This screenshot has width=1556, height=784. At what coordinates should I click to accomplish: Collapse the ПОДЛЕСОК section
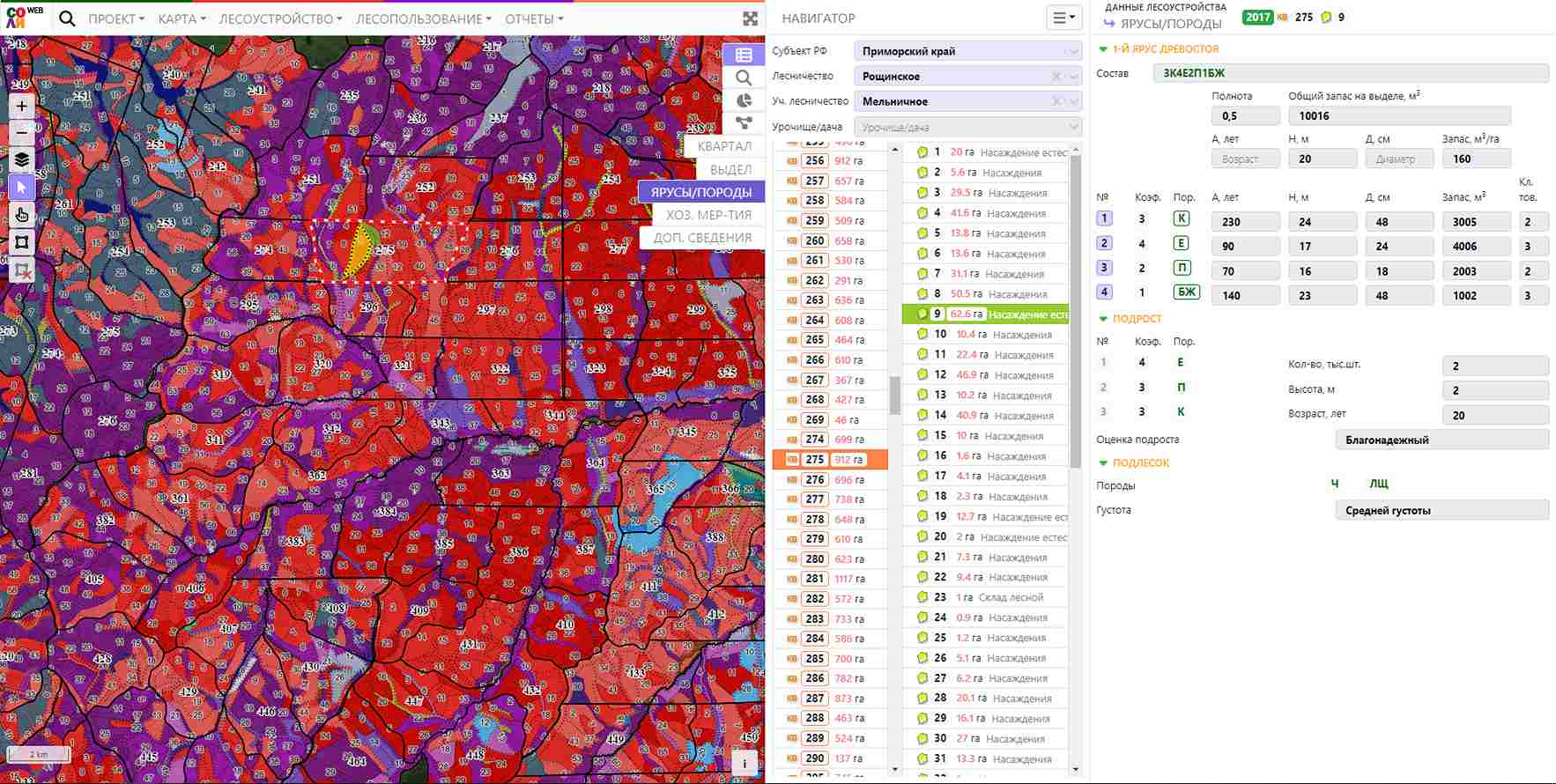pos(1103,462)
